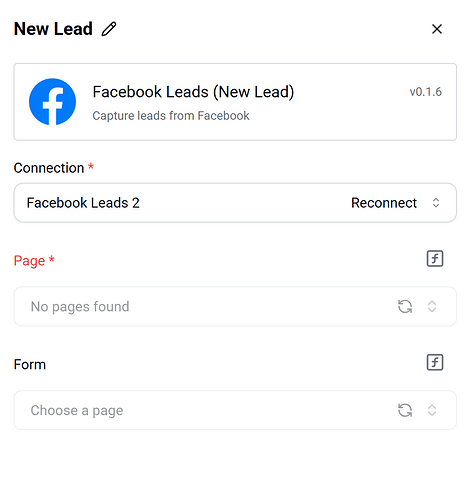Close the New Lead panel
Image resolution: width=466 pixels, height=500 pixels.
[437, 29]
